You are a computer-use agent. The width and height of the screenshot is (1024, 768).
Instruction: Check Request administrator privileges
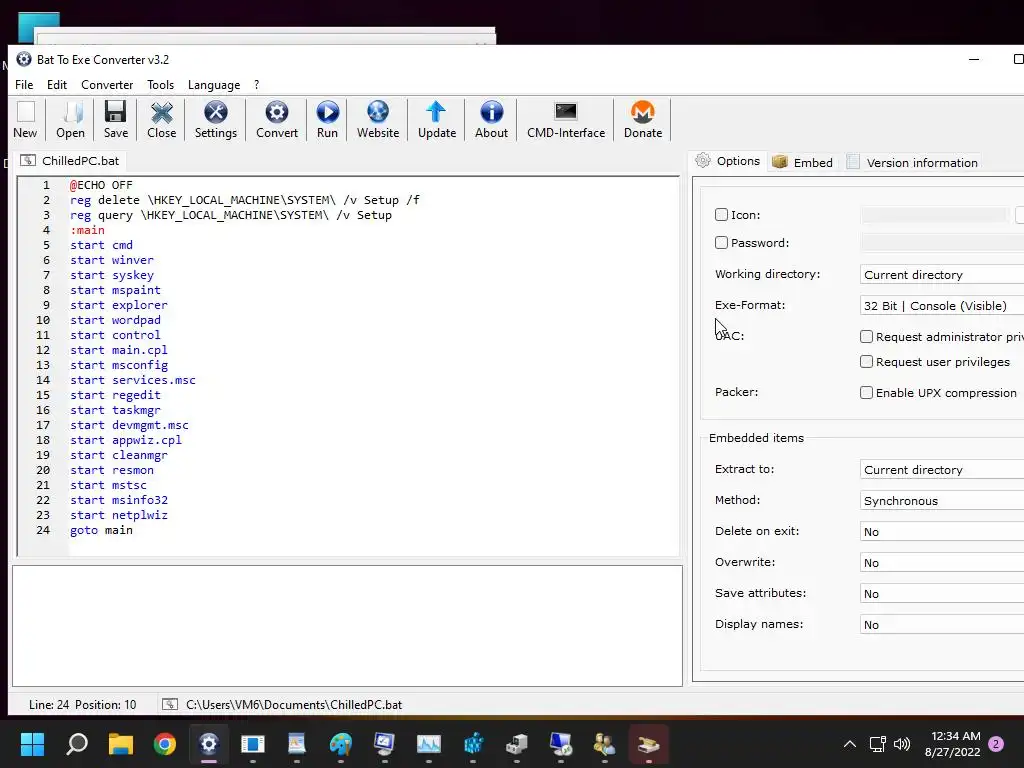866,336
